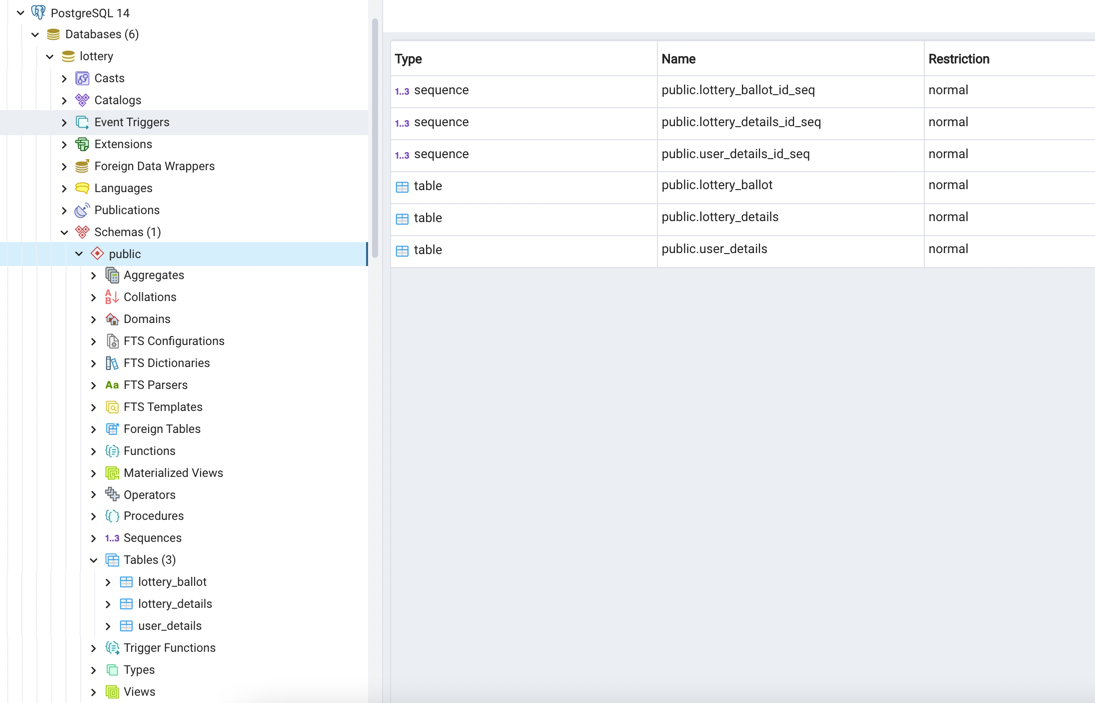Click public.lottery_details_id_seq name cell

[x=791, y=123]
